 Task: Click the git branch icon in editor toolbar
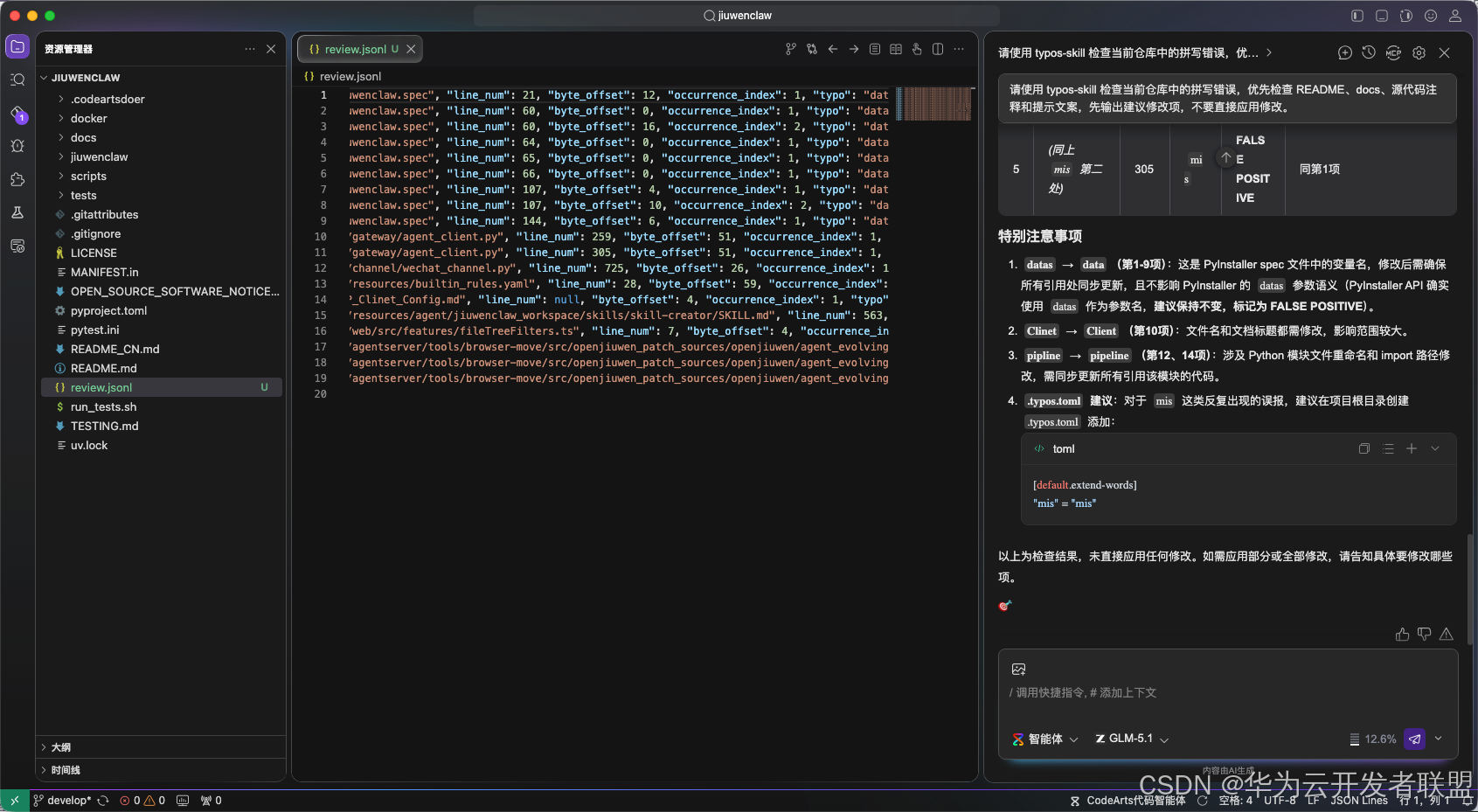pyautogui.click(x=791, y=49)
